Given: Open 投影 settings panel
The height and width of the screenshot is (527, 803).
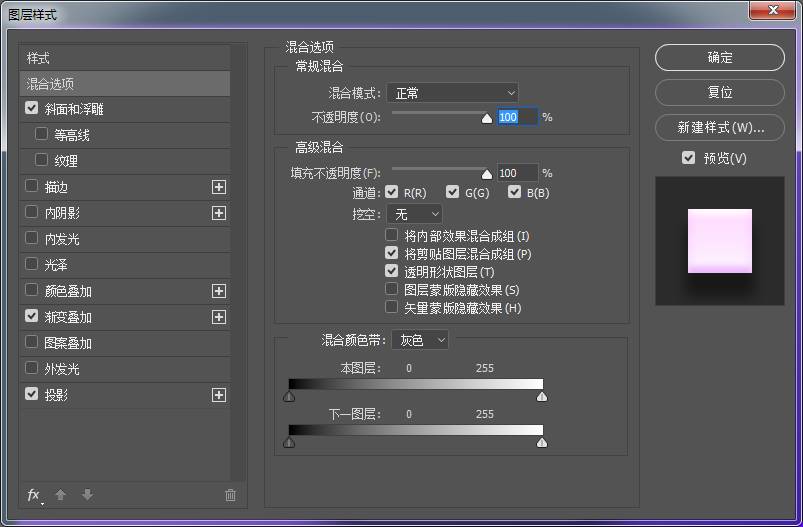Looking at the screenshot, I should [x=56, y=395].
